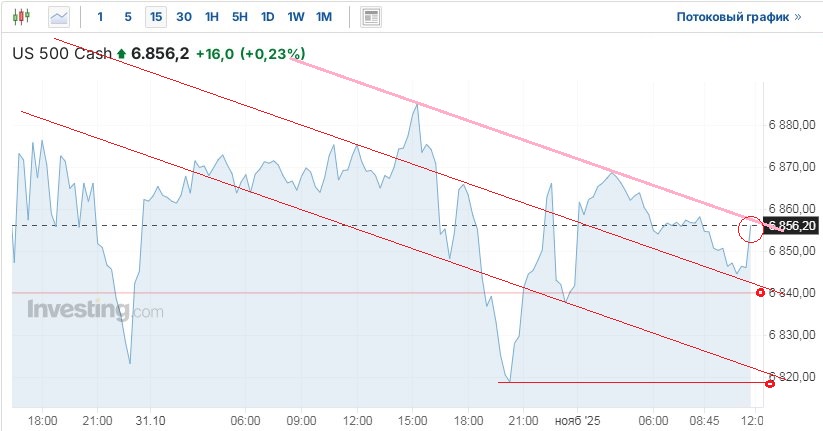Open the Потоковый график link
Image resolution: width=823 pixels, height=431 pixels.
738,17
